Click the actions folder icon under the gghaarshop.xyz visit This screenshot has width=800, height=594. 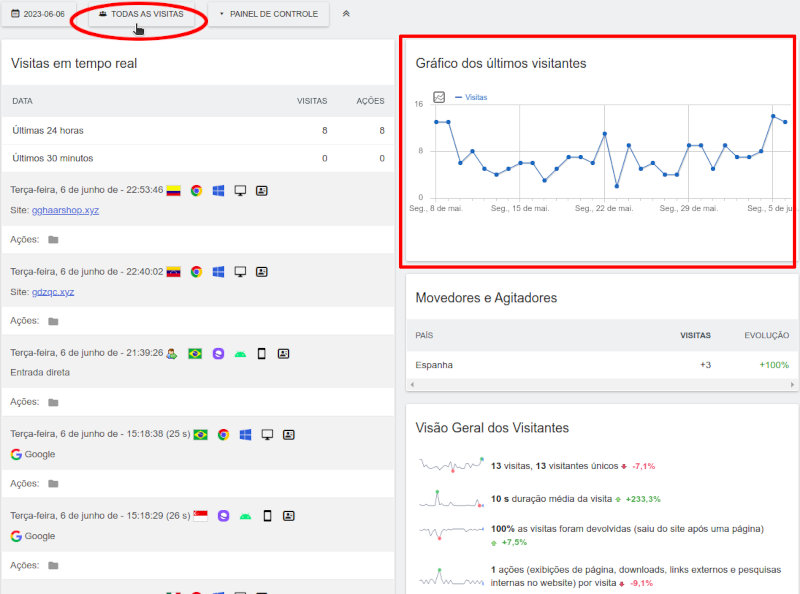[x=53, y=240]
